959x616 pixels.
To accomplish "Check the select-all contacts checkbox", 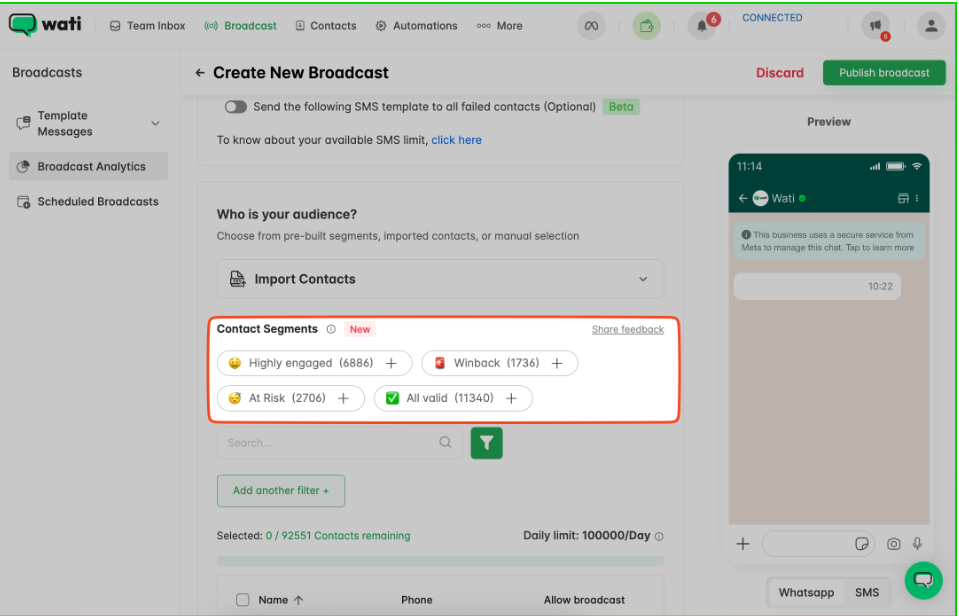I will tap(242, 600).
